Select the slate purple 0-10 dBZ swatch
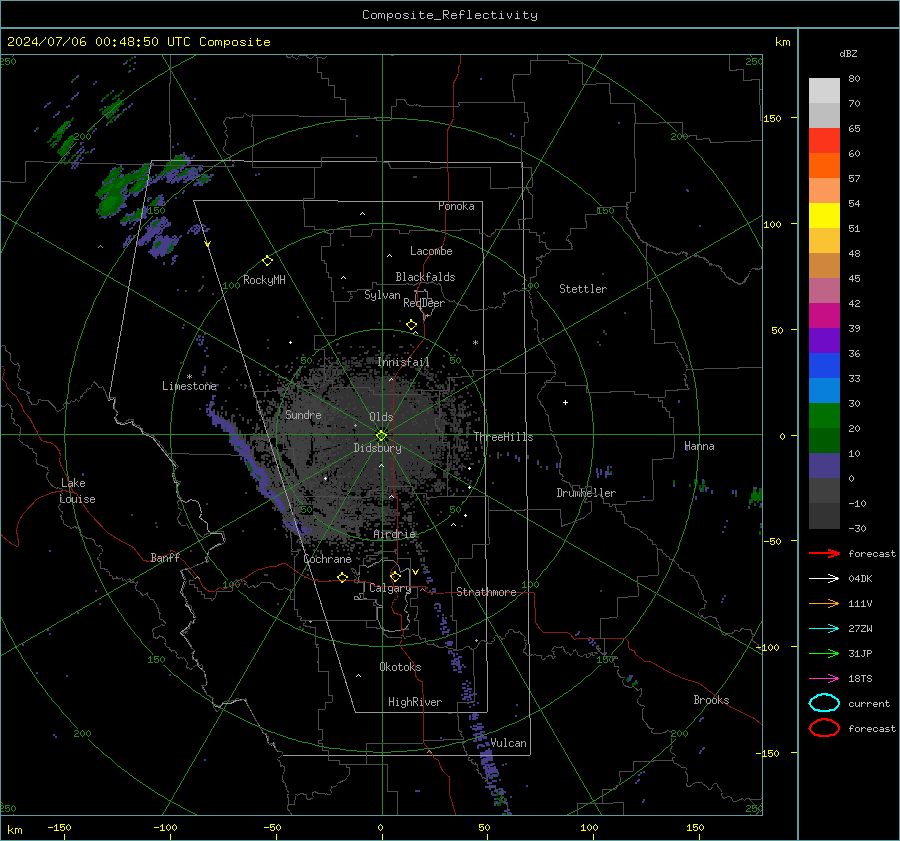This screenshot has width=900, height=841. coord(824,466)
